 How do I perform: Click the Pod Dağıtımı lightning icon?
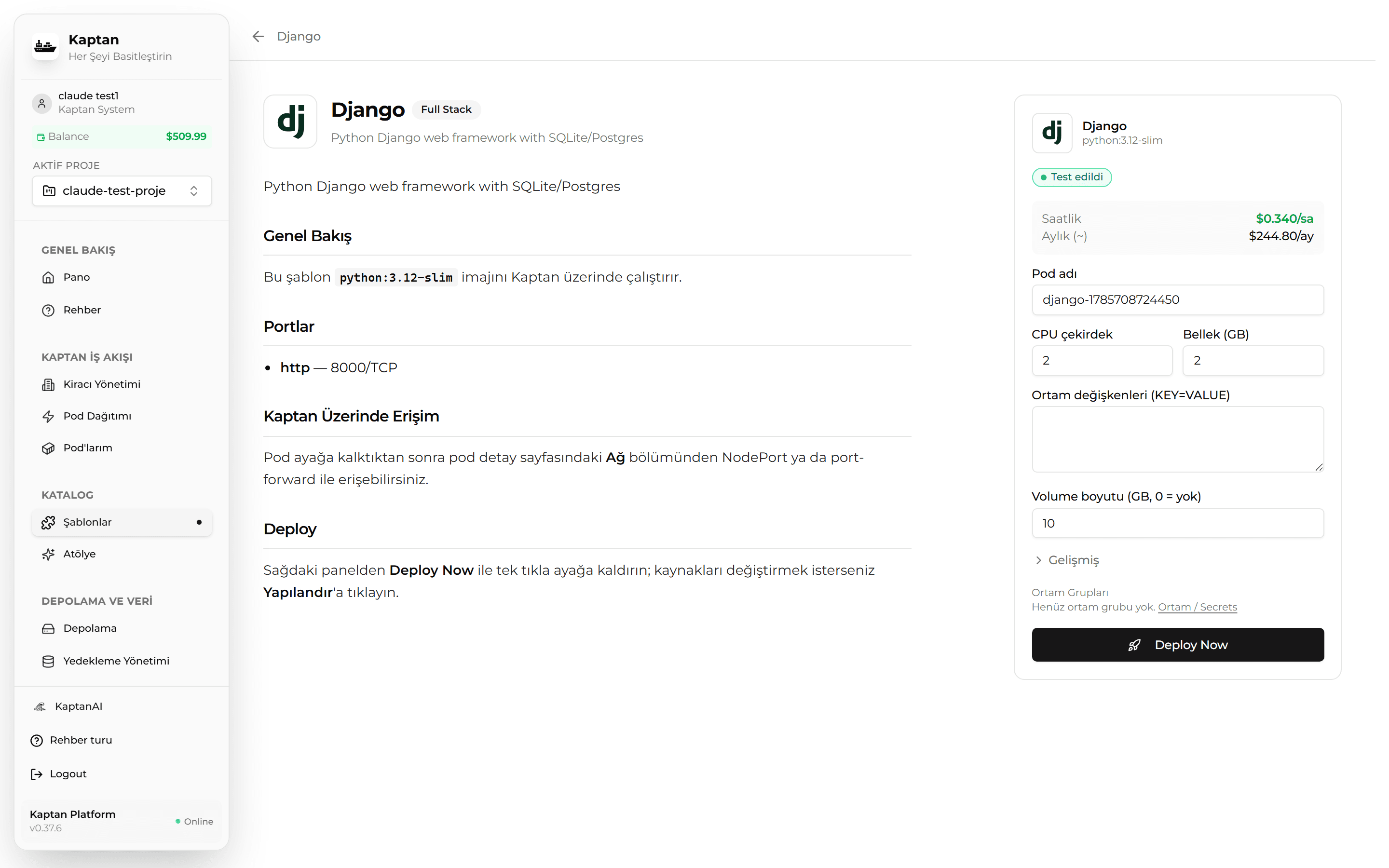[x=48, y=416]
